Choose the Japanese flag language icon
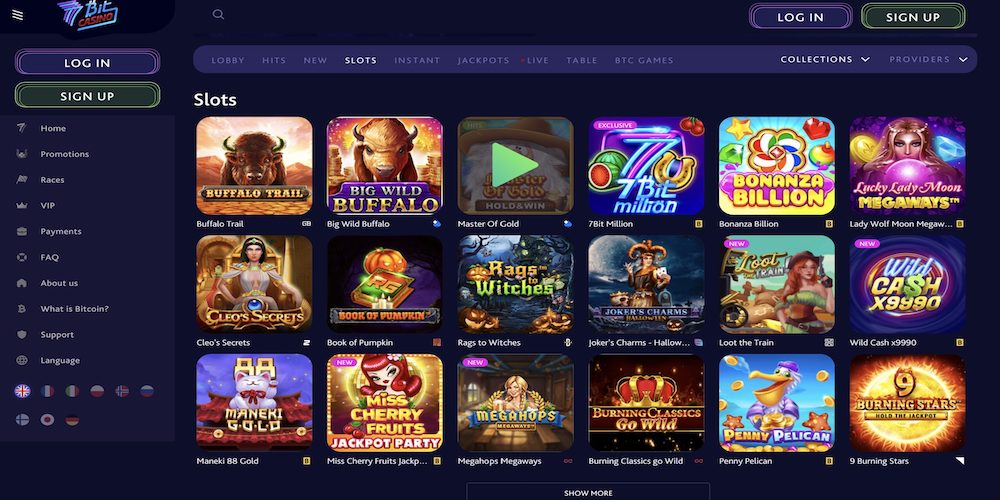Image resolution: width=1000 pixels, height=500 pixels. pos(47,420)
